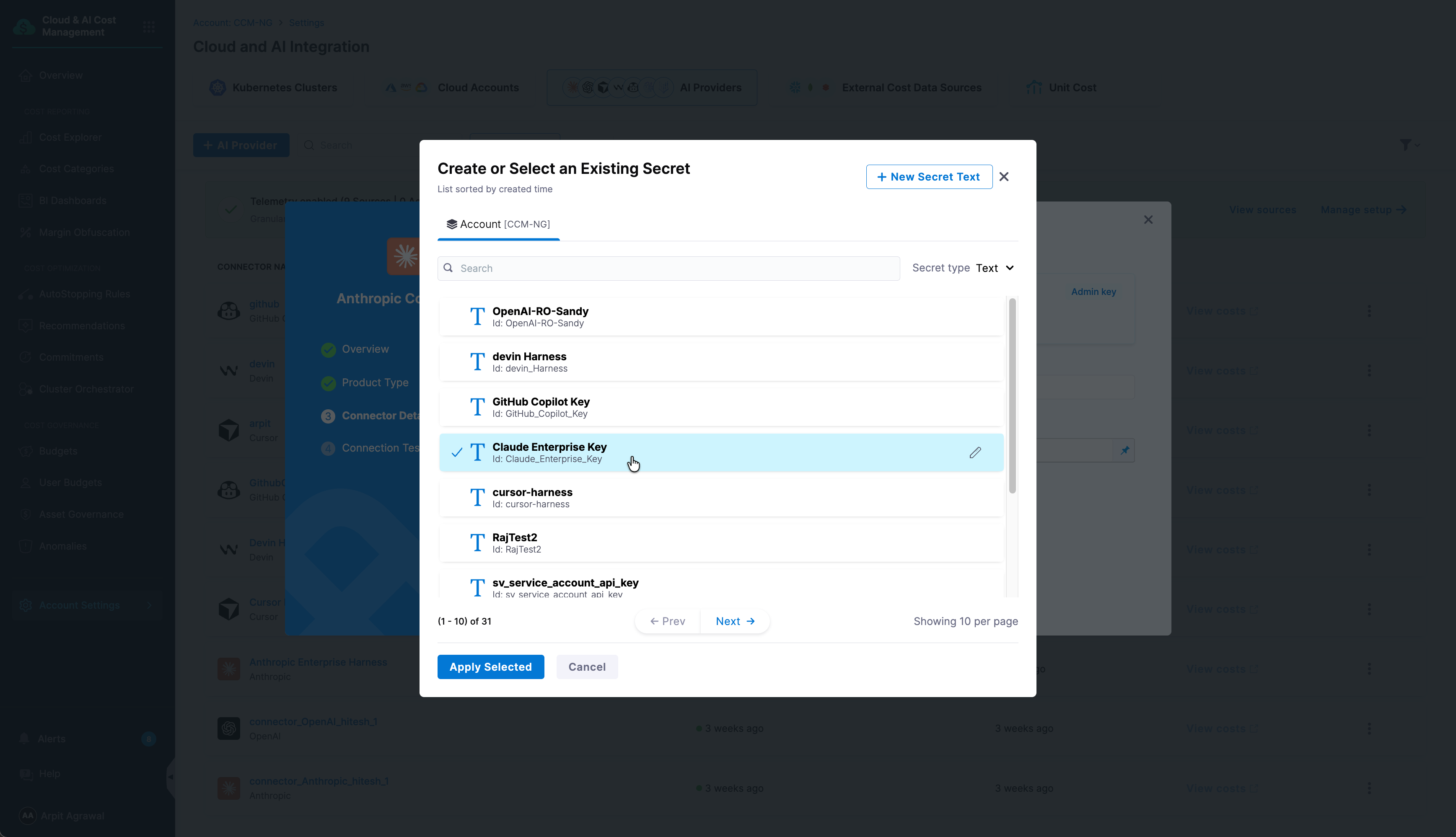Choose the devin Harness secret
The image size is (1456, 837).
click(x=721, y=362)
